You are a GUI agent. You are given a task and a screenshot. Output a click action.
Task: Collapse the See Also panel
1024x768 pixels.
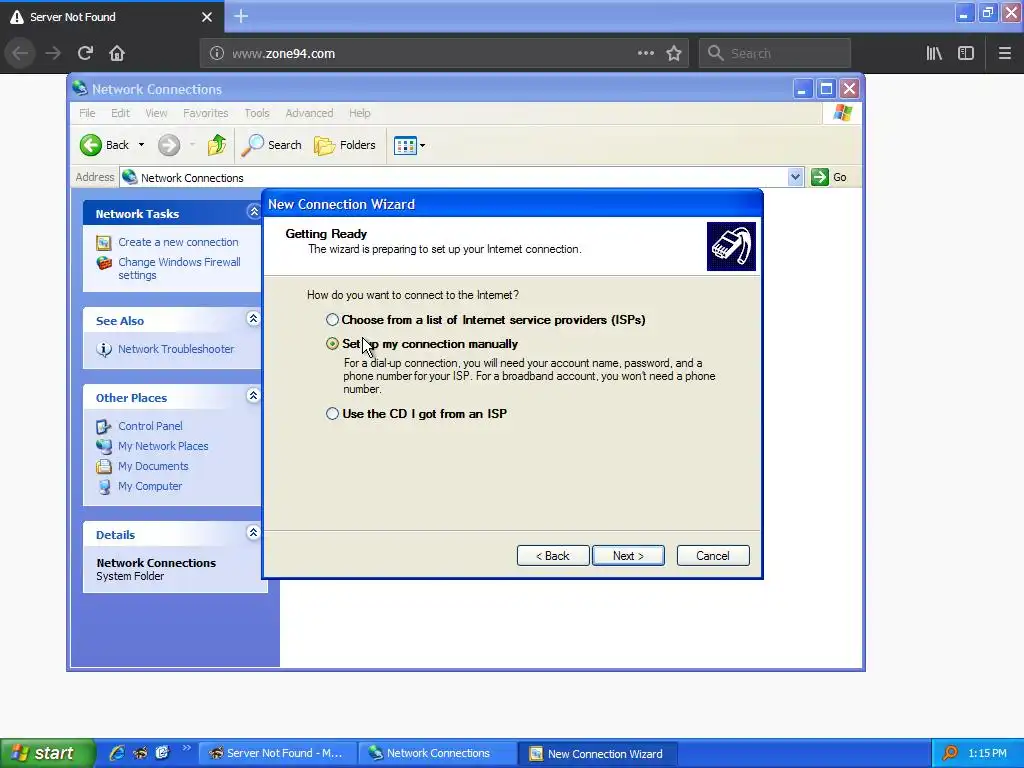pyautogui.click(x=253, y=319)
